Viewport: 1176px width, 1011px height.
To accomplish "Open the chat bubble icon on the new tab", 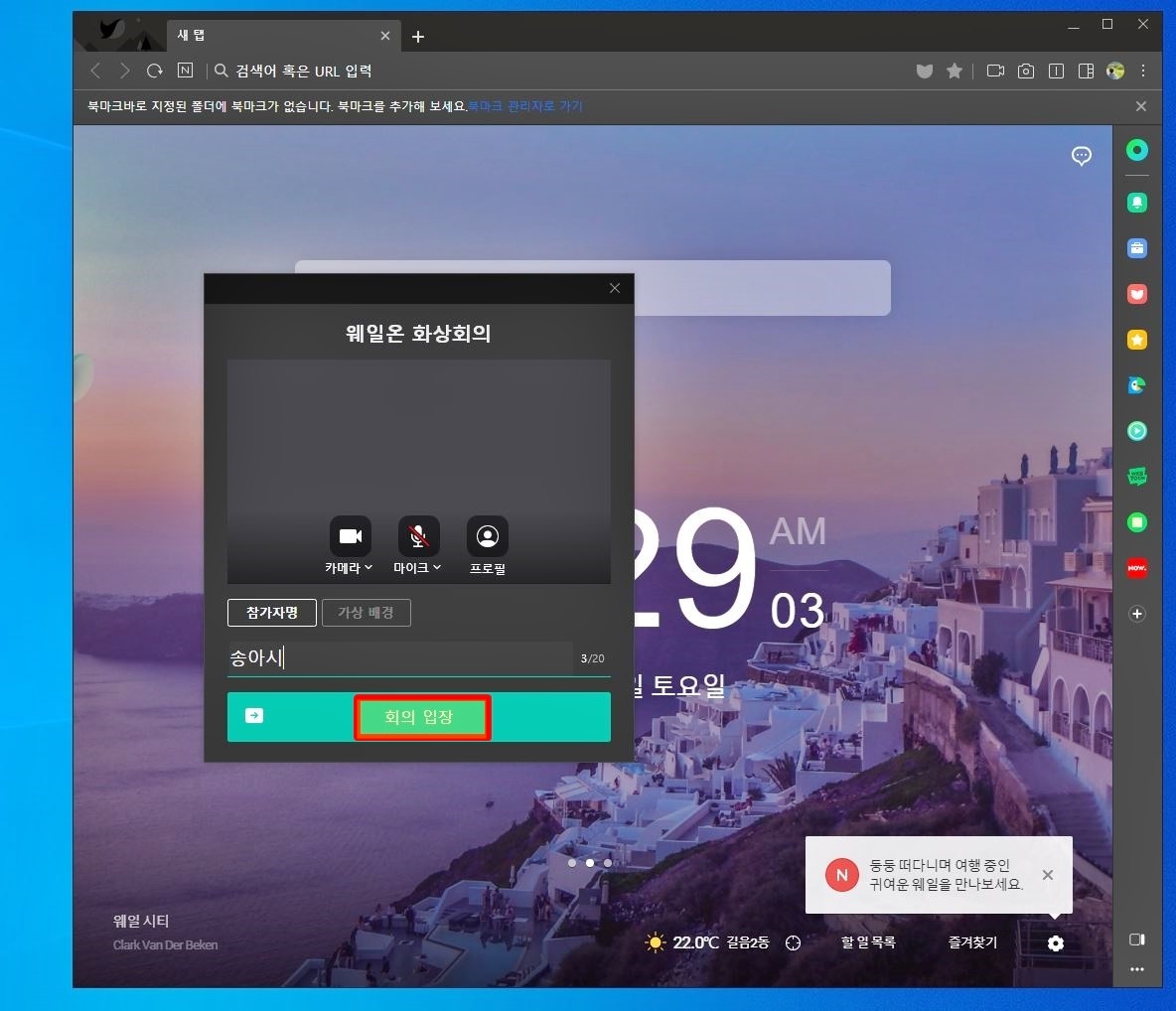I will point(1081,156).
